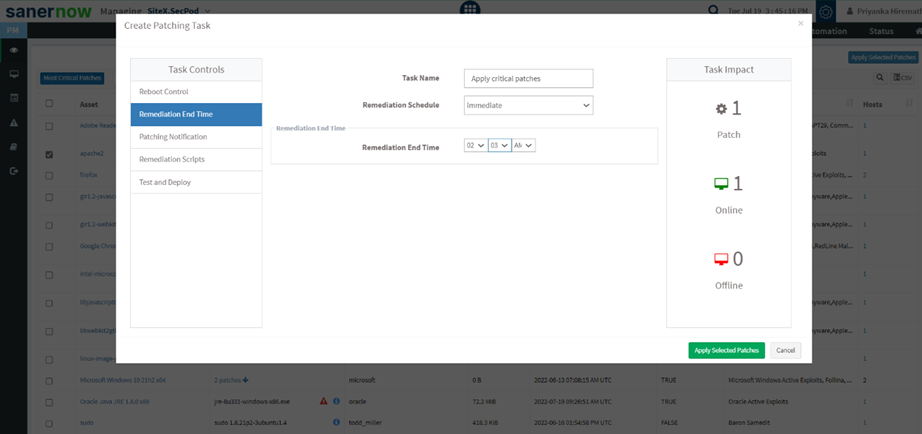This screenshot has height=434, width=922.
Task: Click the table search icon button
Action: click(880, 78)
